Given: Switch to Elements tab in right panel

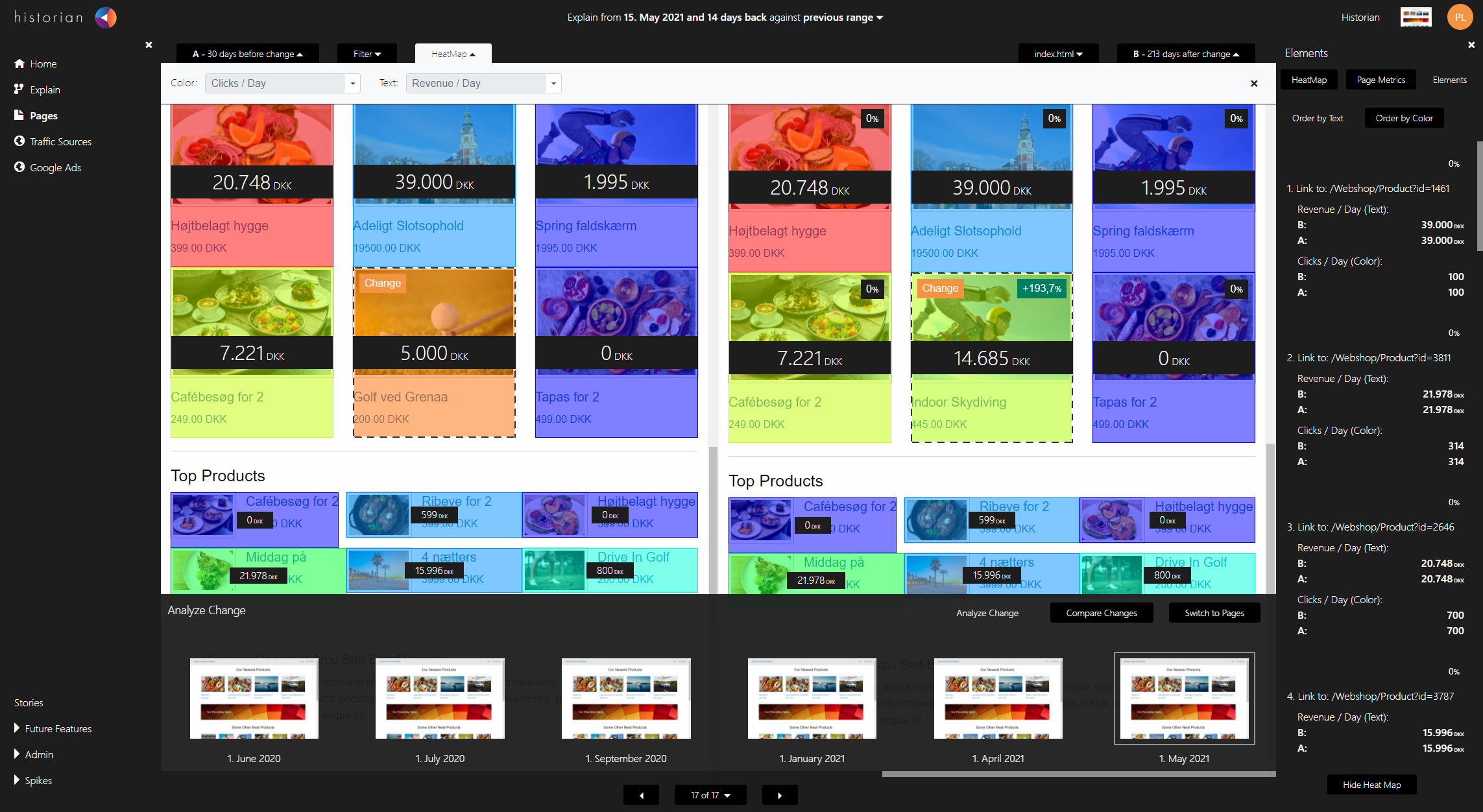Looking at the screenshot, I should [x=1449, y=80].
